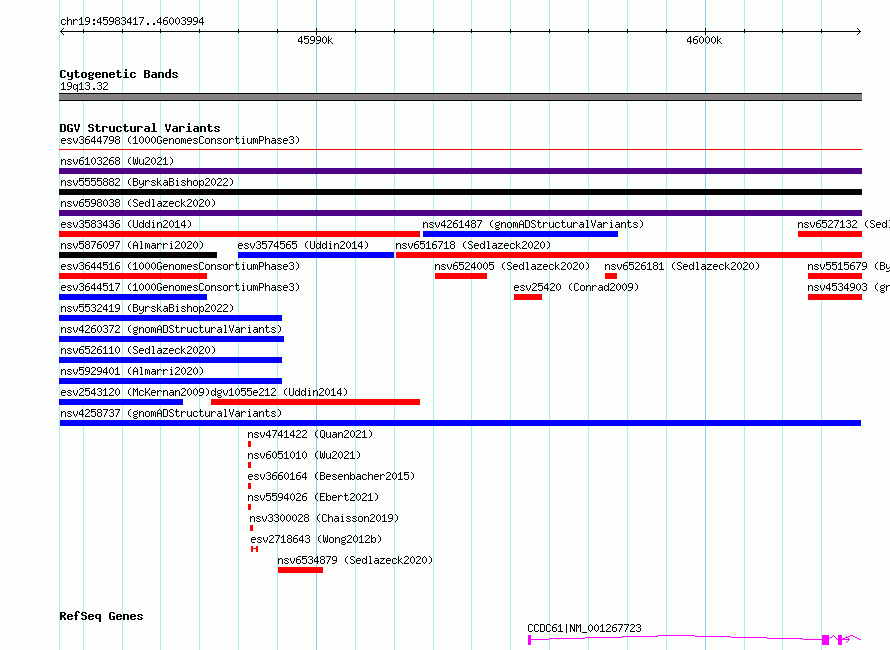Select the esv25420 (Conrad2009) variant bar
Viewport: 890px width, 650px height.
(x=527, y=297)
